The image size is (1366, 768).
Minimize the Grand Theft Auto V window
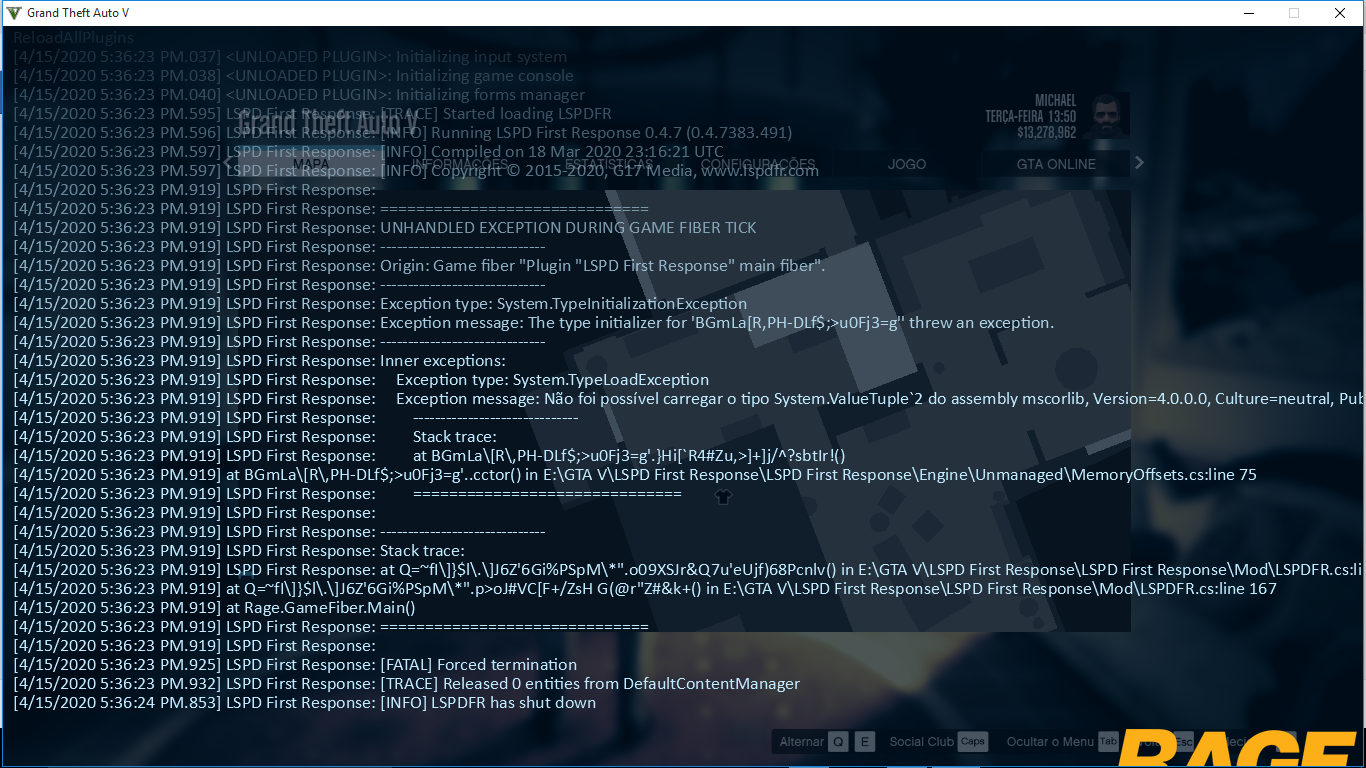click(x=1248, y=13)
